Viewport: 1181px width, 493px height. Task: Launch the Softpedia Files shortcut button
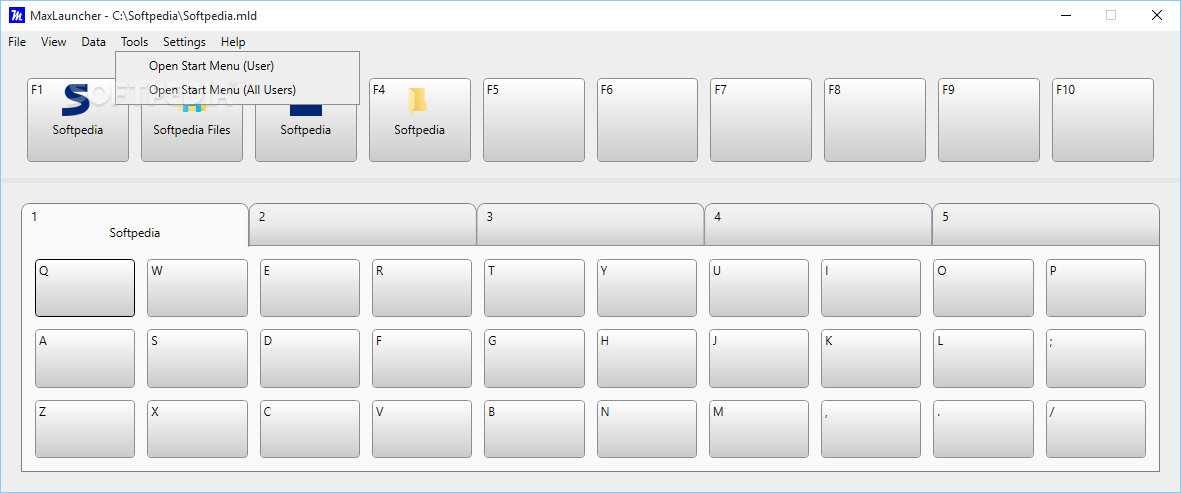pos(192,132)
